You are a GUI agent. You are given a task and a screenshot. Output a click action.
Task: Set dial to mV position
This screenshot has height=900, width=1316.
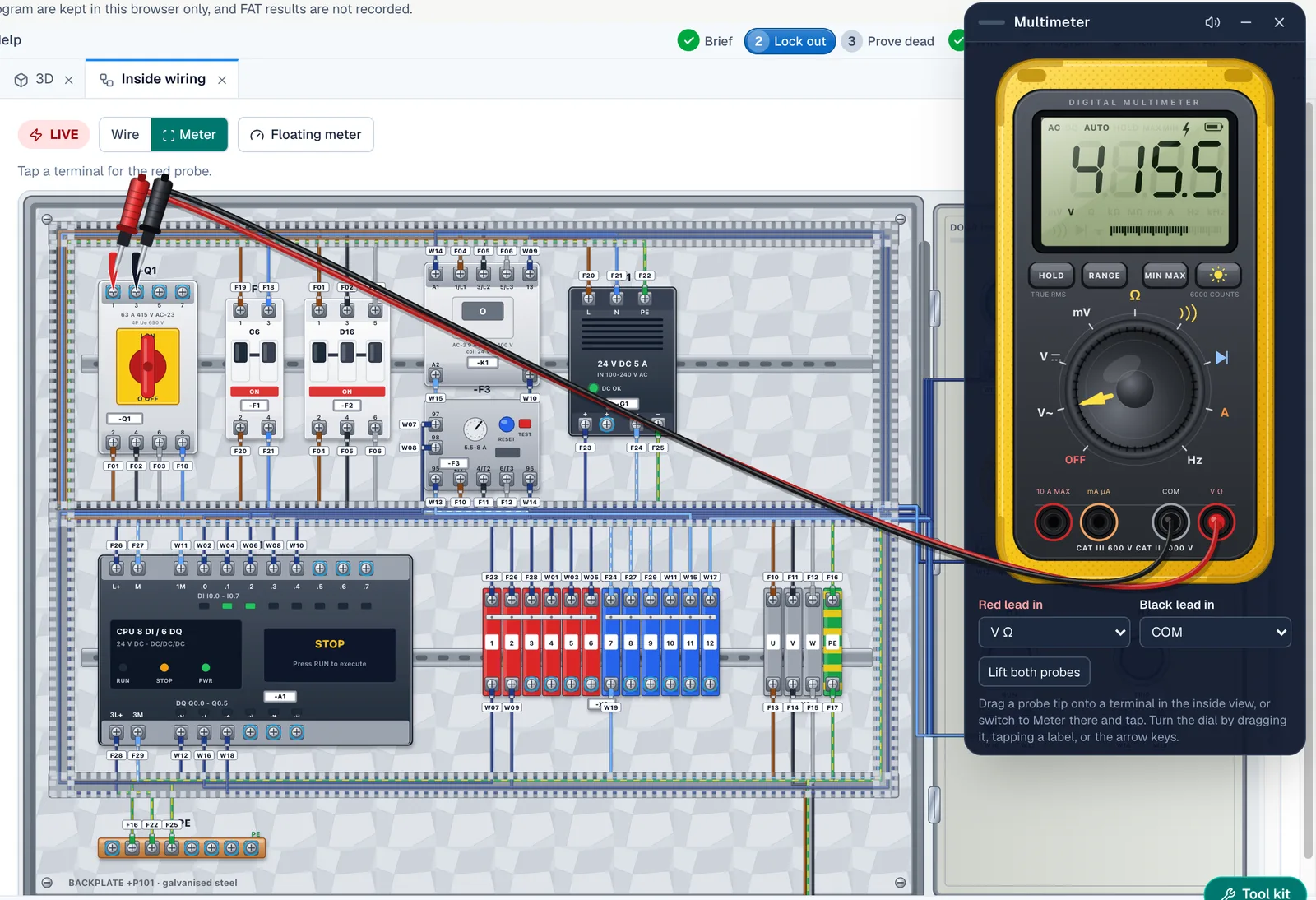tap(1082, 313)
